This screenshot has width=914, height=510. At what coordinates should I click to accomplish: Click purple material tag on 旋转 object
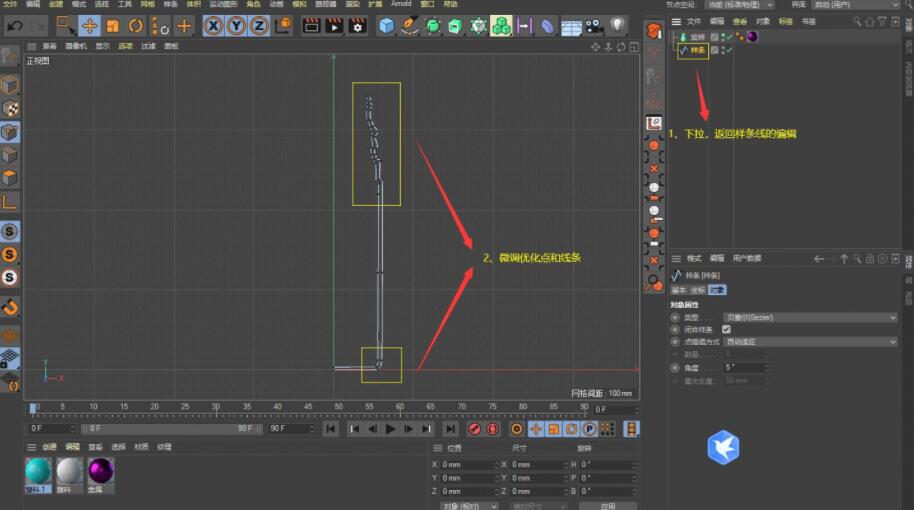pyautogui.click(x=753, y=37)
